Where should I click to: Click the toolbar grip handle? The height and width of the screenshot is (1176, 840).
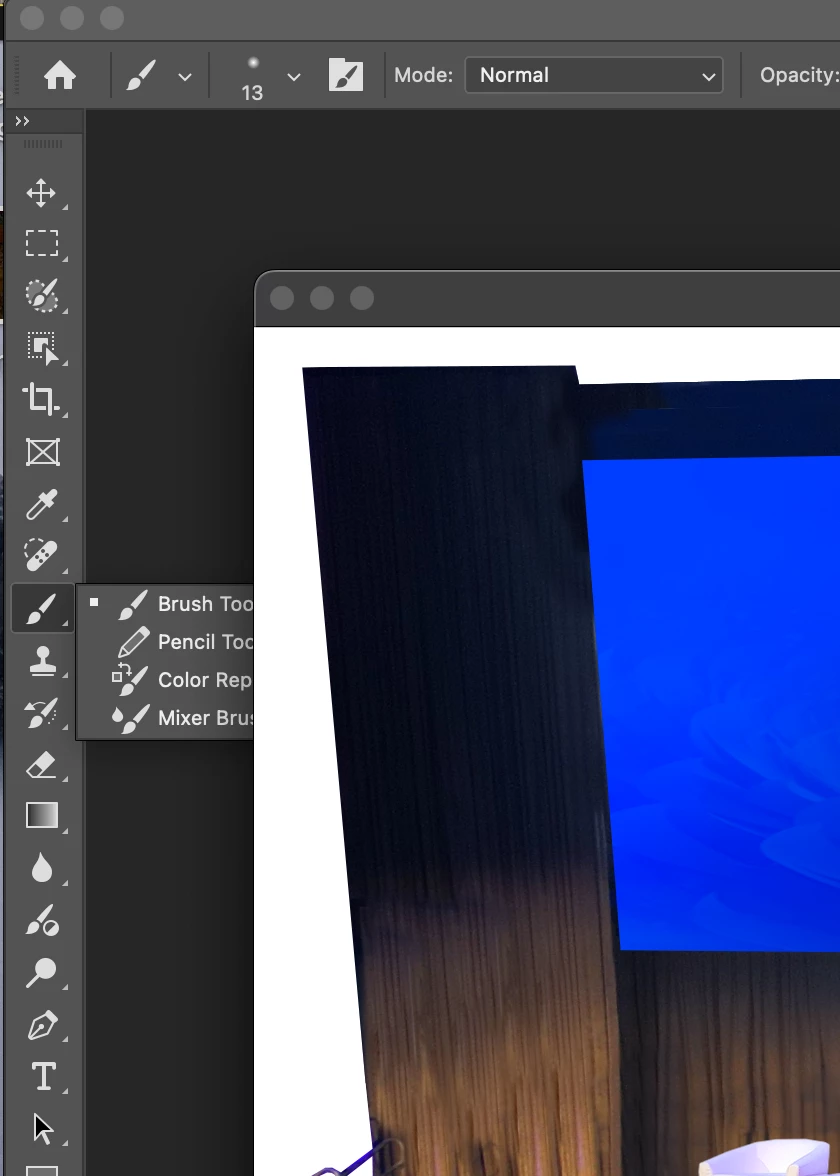click(44, 143)
